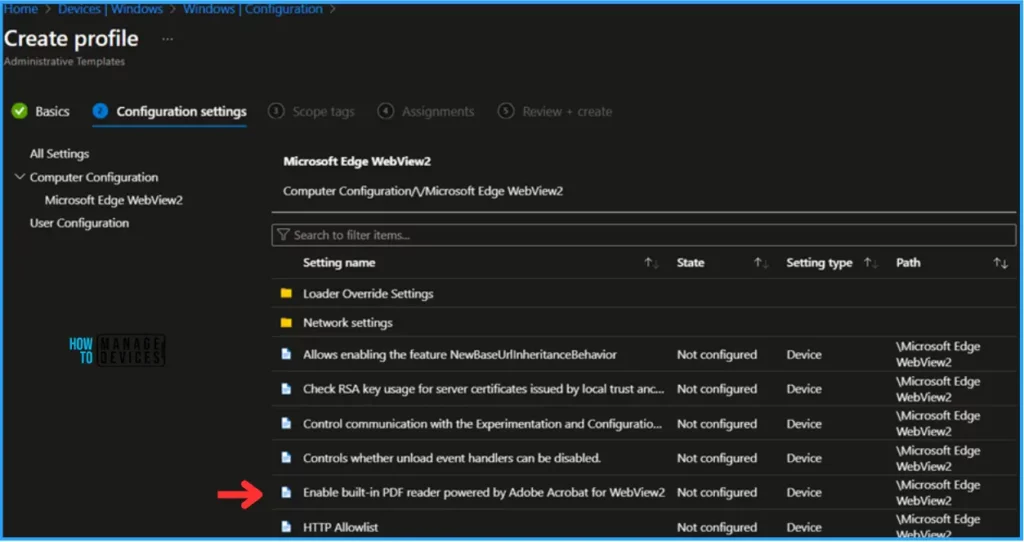Click the Path column header
The image size is (1024, 542).
coord(908,263)
